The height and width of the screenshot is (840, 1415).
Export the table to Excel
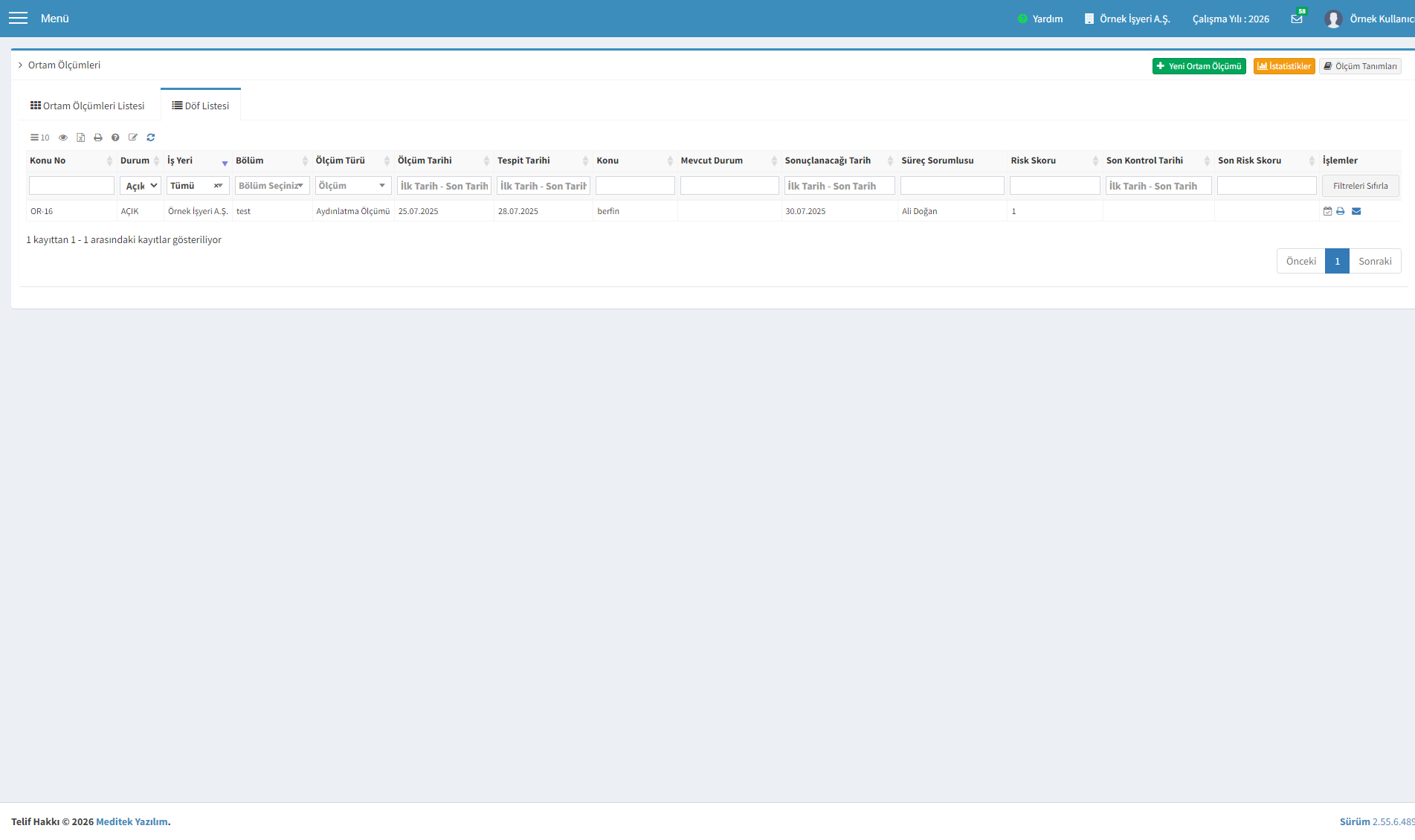(x=80, y=138)
